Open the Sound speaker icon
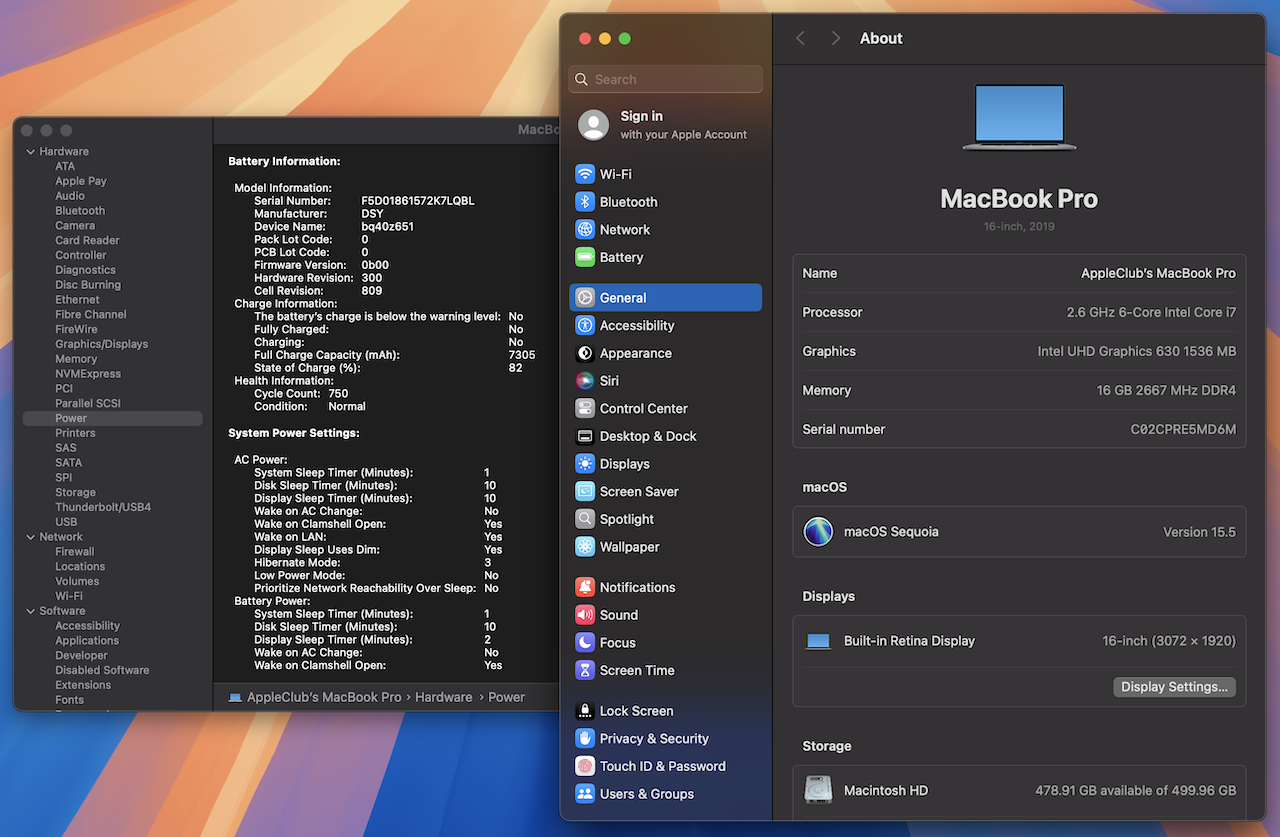Screen dimensions: 1280x837 click(585, 615)
